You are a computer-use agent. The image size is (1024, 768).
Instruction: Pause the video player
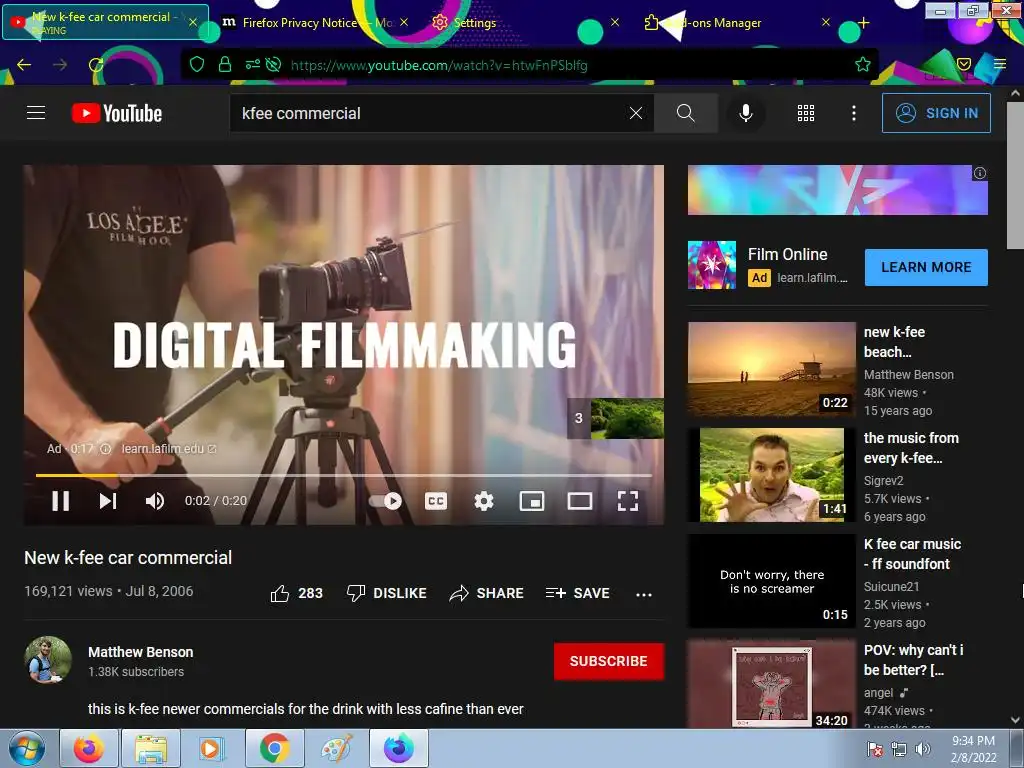coord(60,501)
